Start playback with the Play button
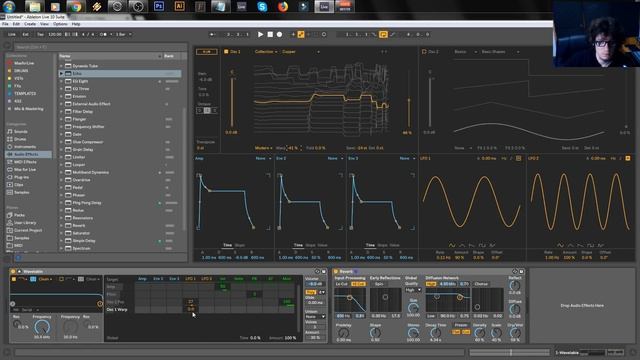The width and height of the screenshot is (640, 360). 260,35
